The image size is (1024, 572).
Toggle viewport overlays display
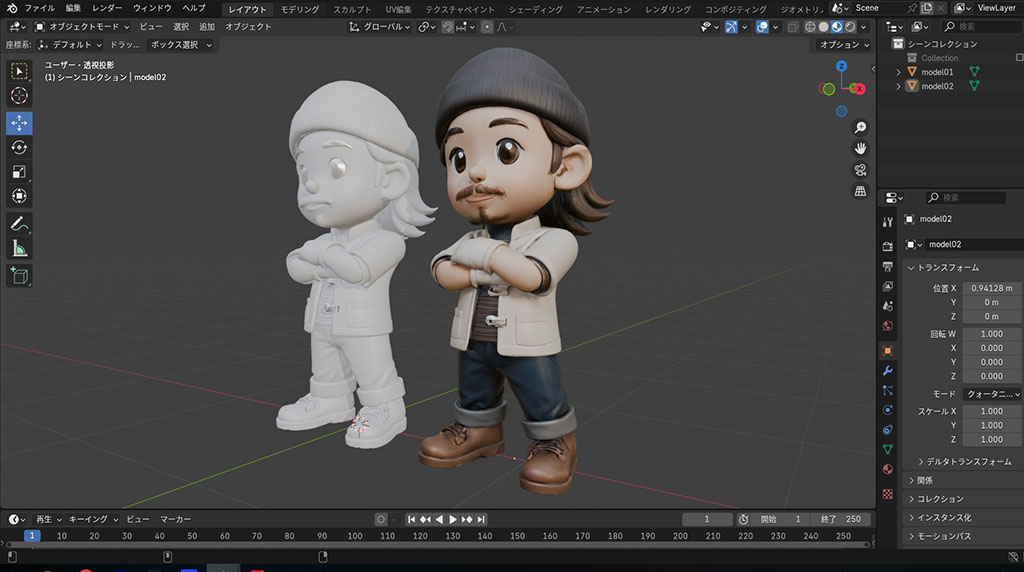click(x=763, y=27)
